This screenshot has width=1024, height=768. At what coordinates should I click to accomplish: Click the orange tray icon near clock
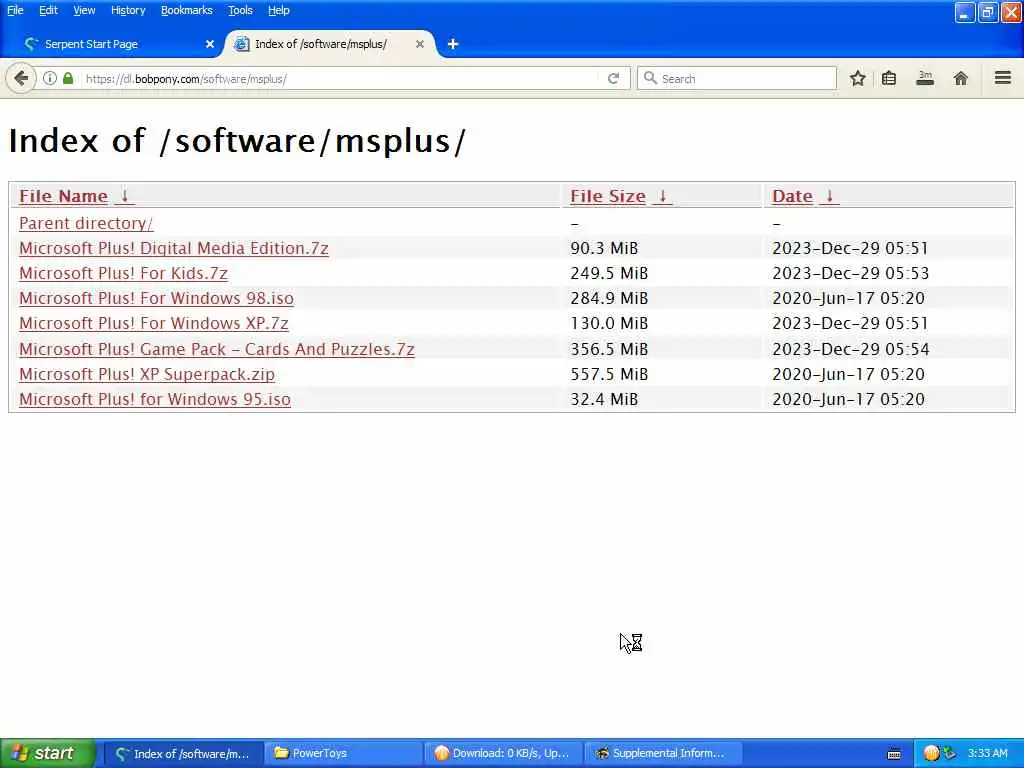(x=931, y=754)
